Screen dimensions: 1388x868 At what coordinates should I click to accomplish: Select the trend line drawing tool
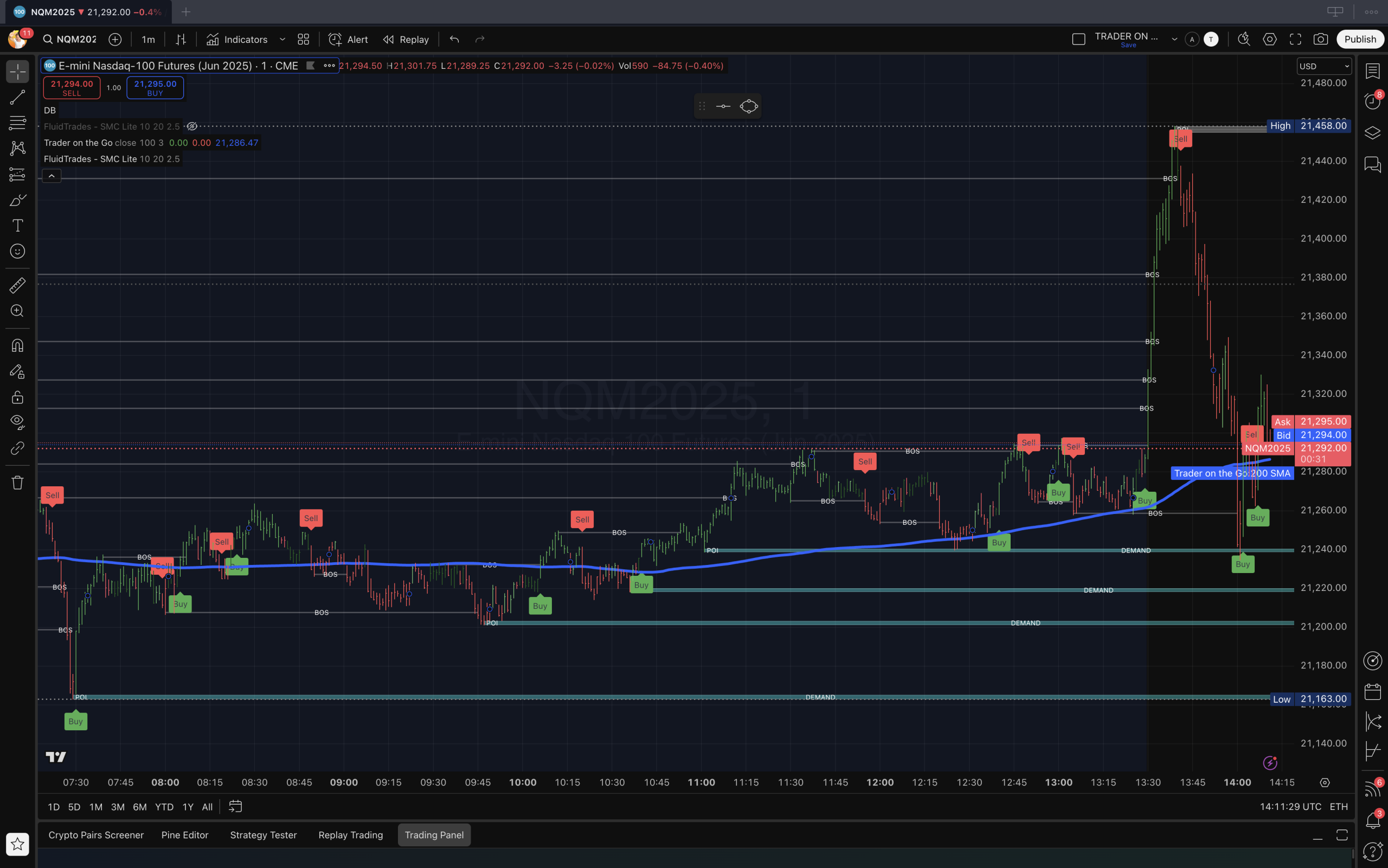pyautogui.click(x=17, y=97)
